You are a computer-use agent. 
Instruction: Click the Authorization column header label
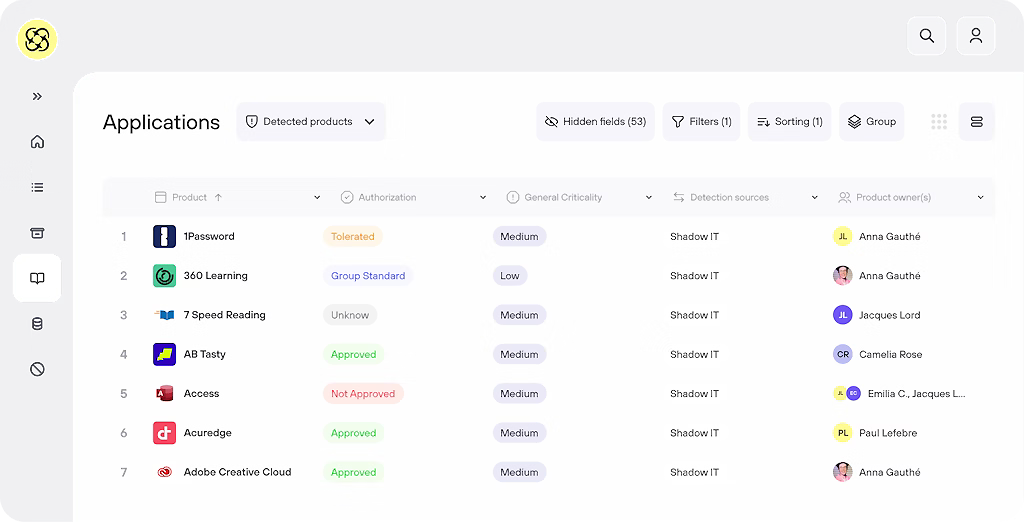(387, 197)
